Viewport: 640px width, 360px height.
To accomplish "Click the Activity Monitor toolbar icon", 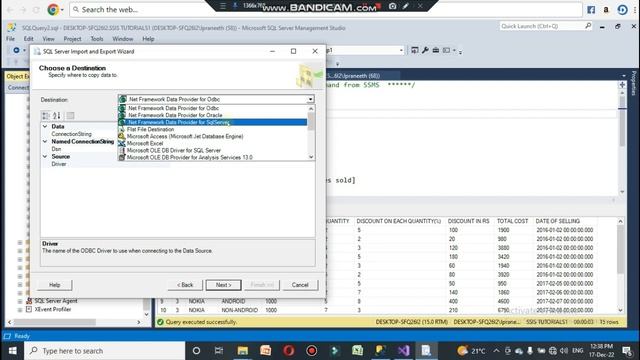I will click(415, 50).
